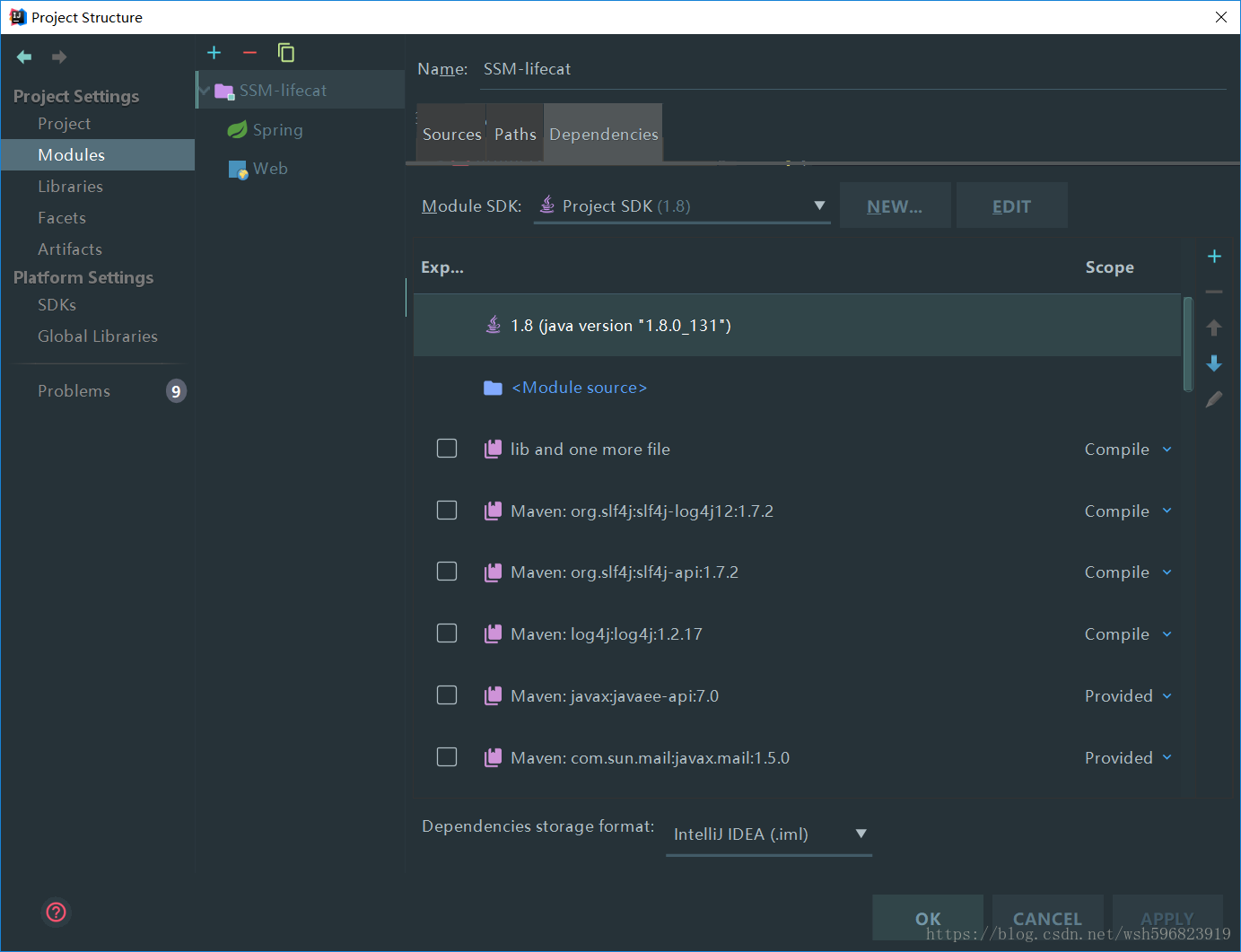Open Provided scope dropdown for javax.mail
This screenshot has width=1241, height=952.
(x=1128, y=758)
